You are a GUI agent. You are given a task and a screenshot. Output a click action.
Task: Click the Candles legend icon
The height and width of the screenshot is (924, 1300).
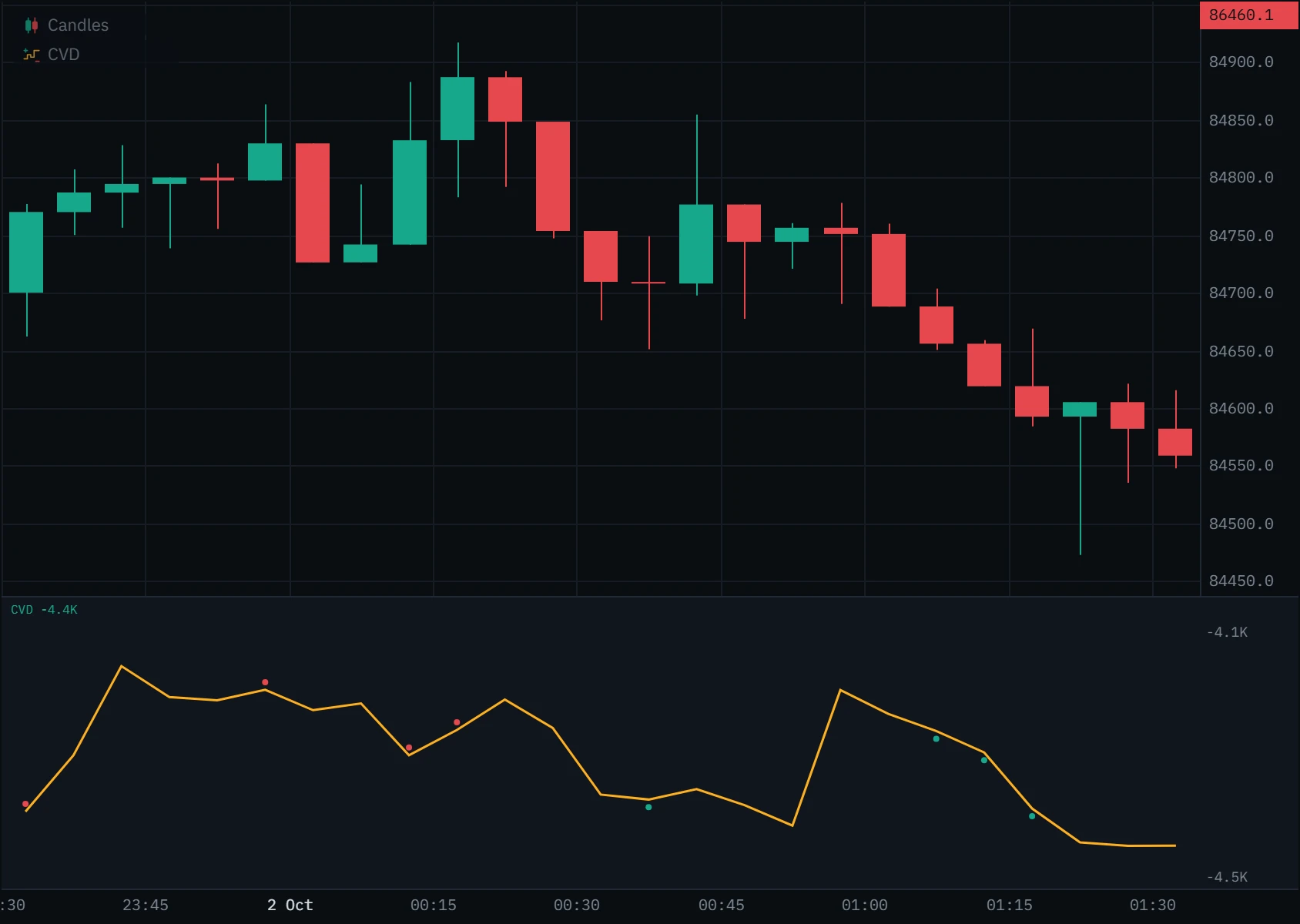coord(32,25)
